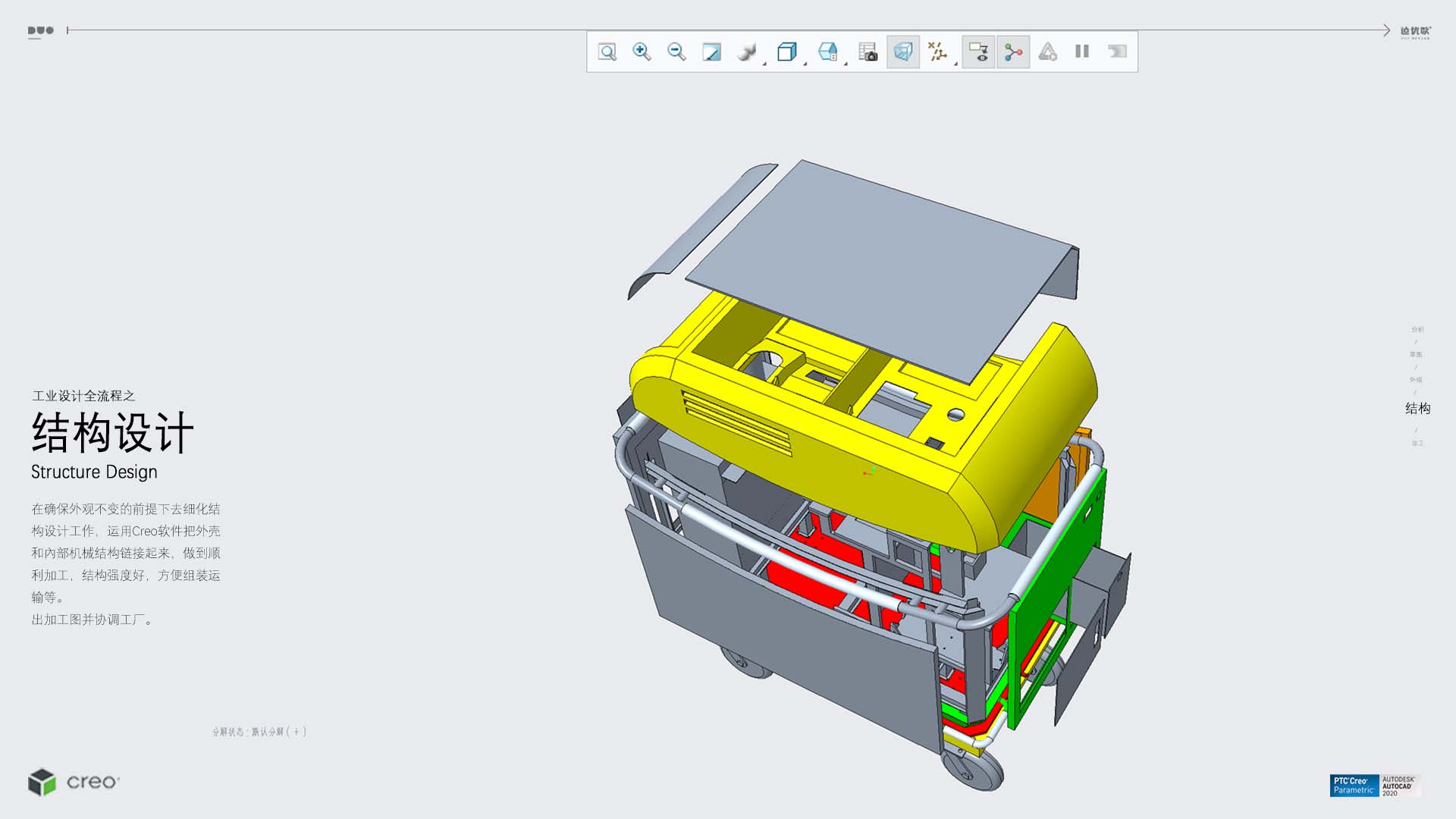Screen dimensions: 1456x819
Task: Click the Refit (zoom to fit) icon
Action: pos(607,52)
